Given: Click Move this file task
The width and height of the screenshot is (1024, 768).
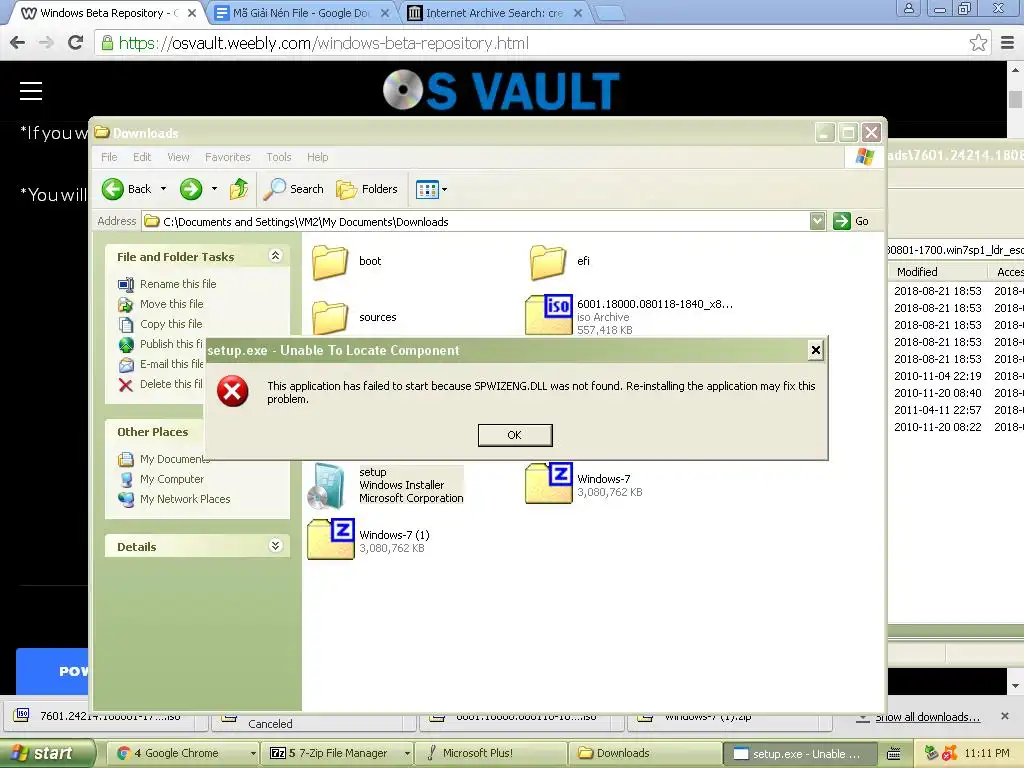Looking at the screenshot, I should tap(172, 304).
